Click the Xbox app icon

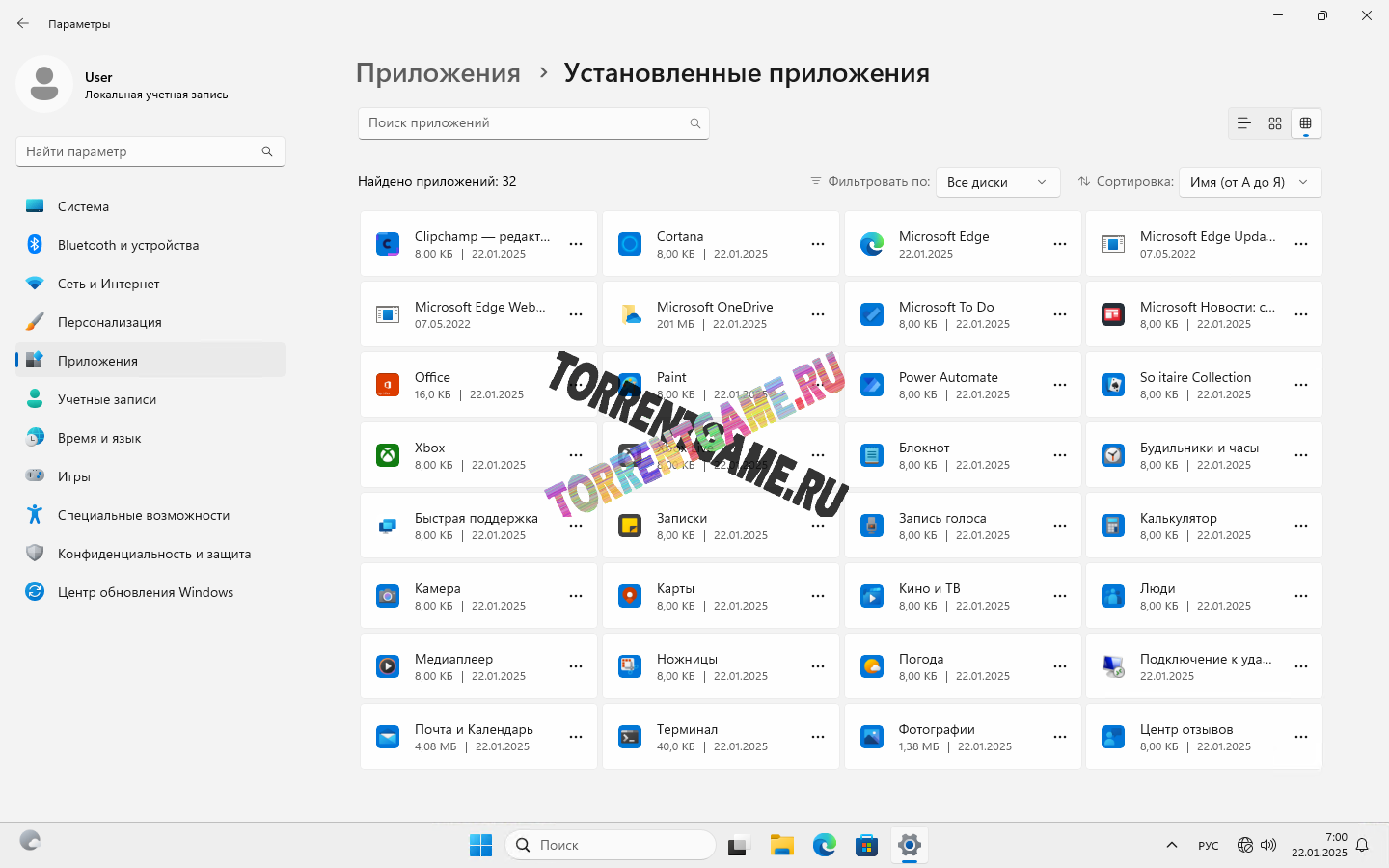(x=388, y=455)
